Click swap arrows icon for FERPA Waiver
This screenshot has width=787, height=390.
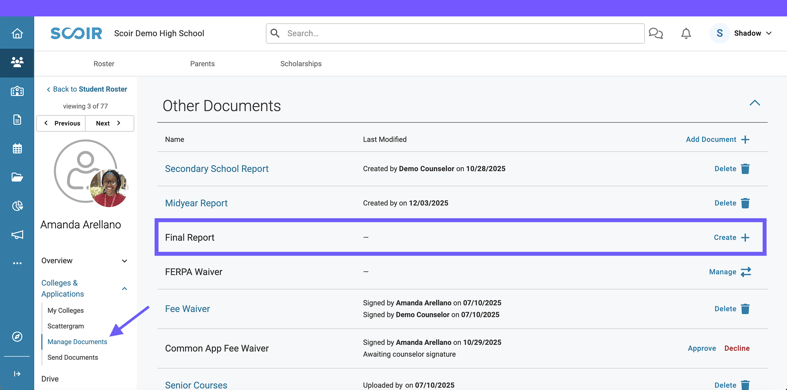click(746, 272)
